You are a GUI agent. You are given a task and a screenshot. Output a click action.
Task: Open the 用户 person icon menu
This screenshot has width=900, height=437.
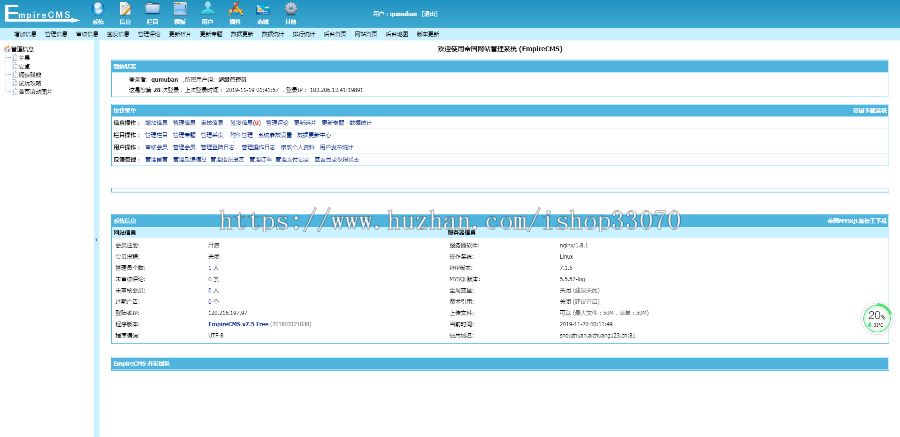[x=207, y=12]
